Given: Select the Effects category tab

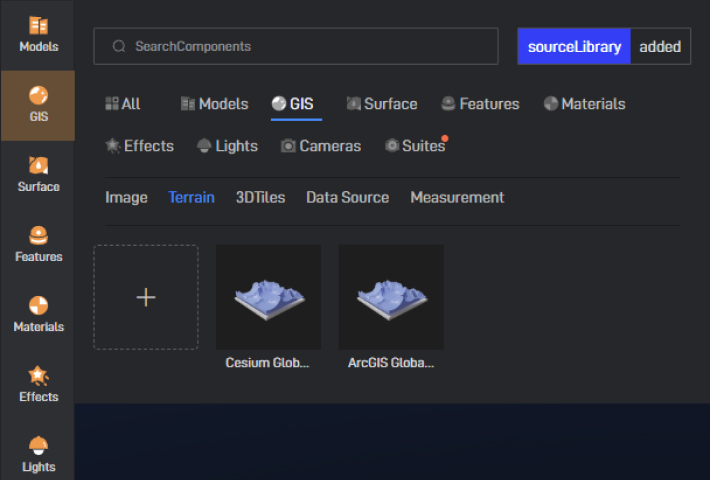Looking at the screenshot, I should [x=139, y=146].
